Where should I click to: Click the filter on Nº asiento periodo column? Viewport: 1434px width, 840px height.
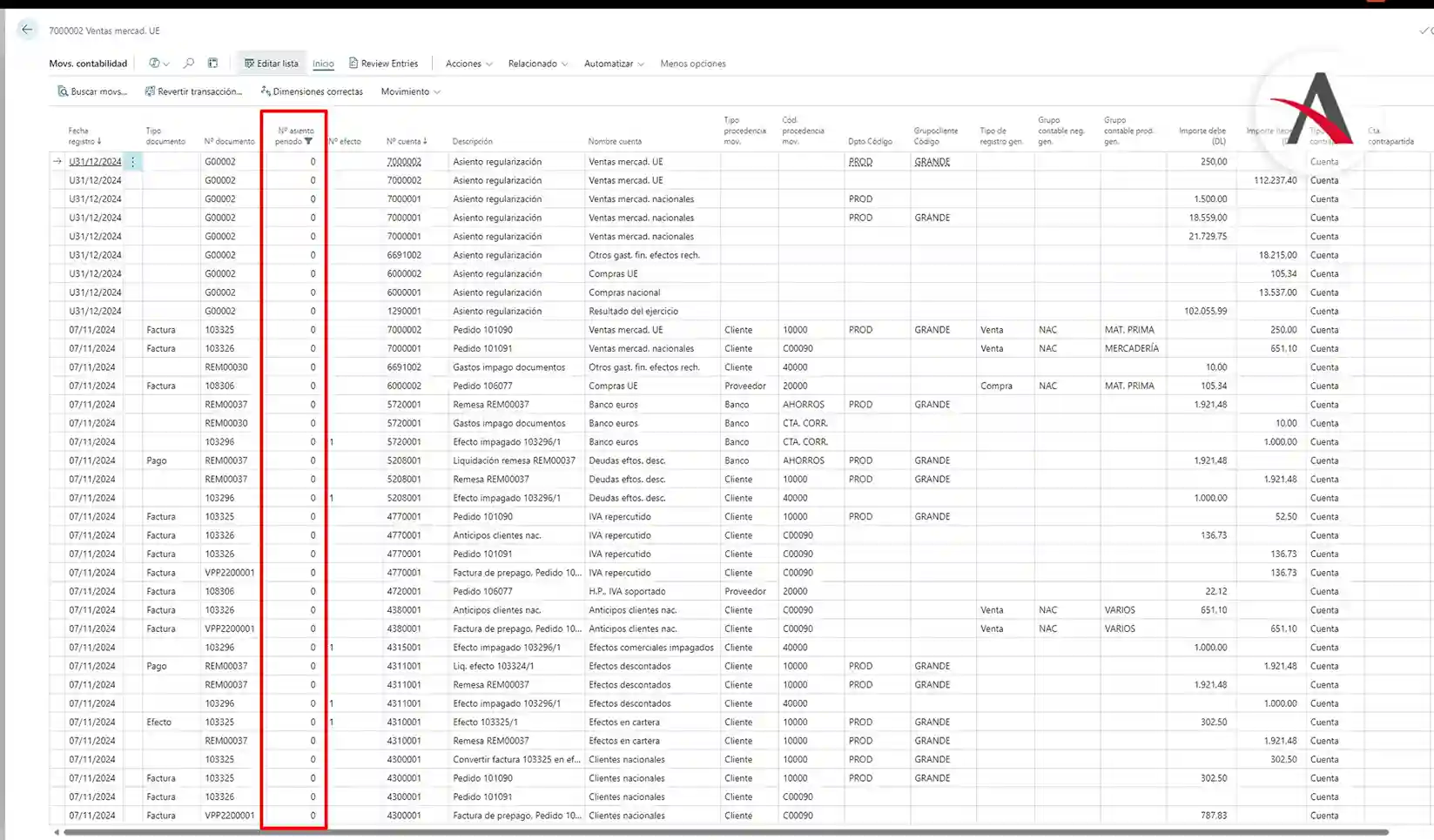pos(308,141)
